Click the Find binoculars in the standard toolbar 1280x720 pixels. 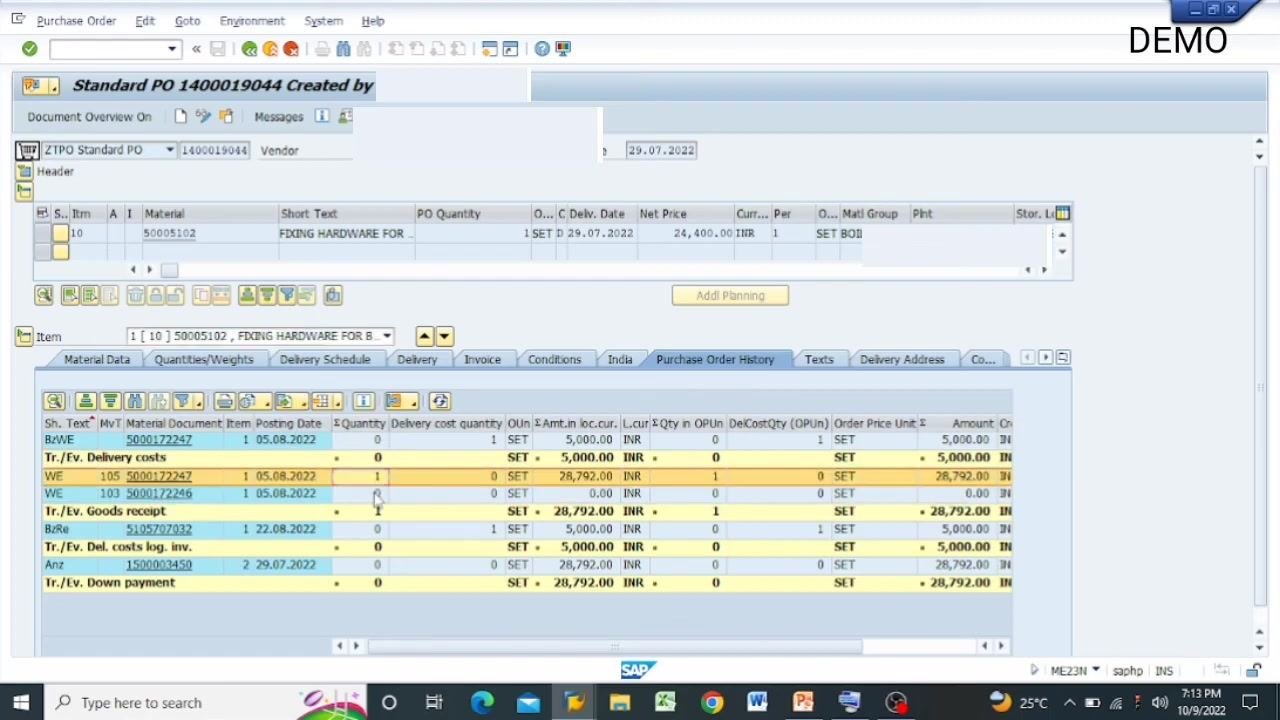point(343,49)
